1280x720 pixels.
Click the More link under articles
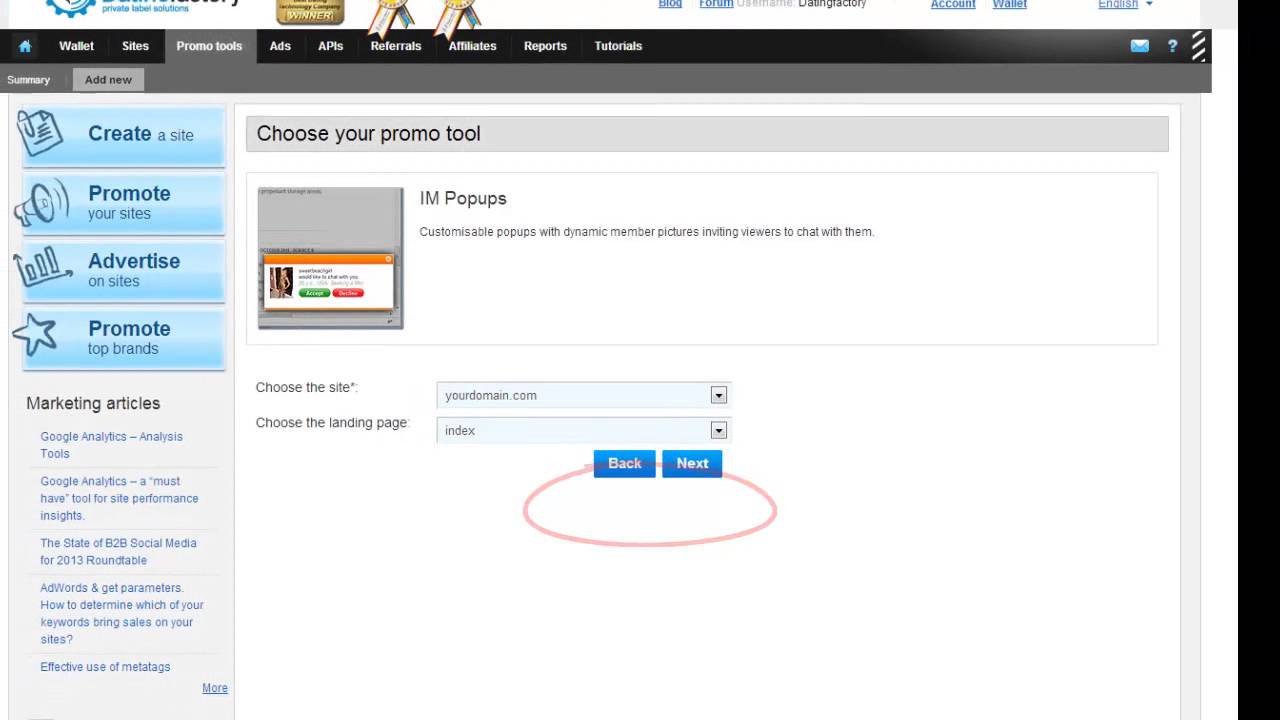[x=215, y=688]
